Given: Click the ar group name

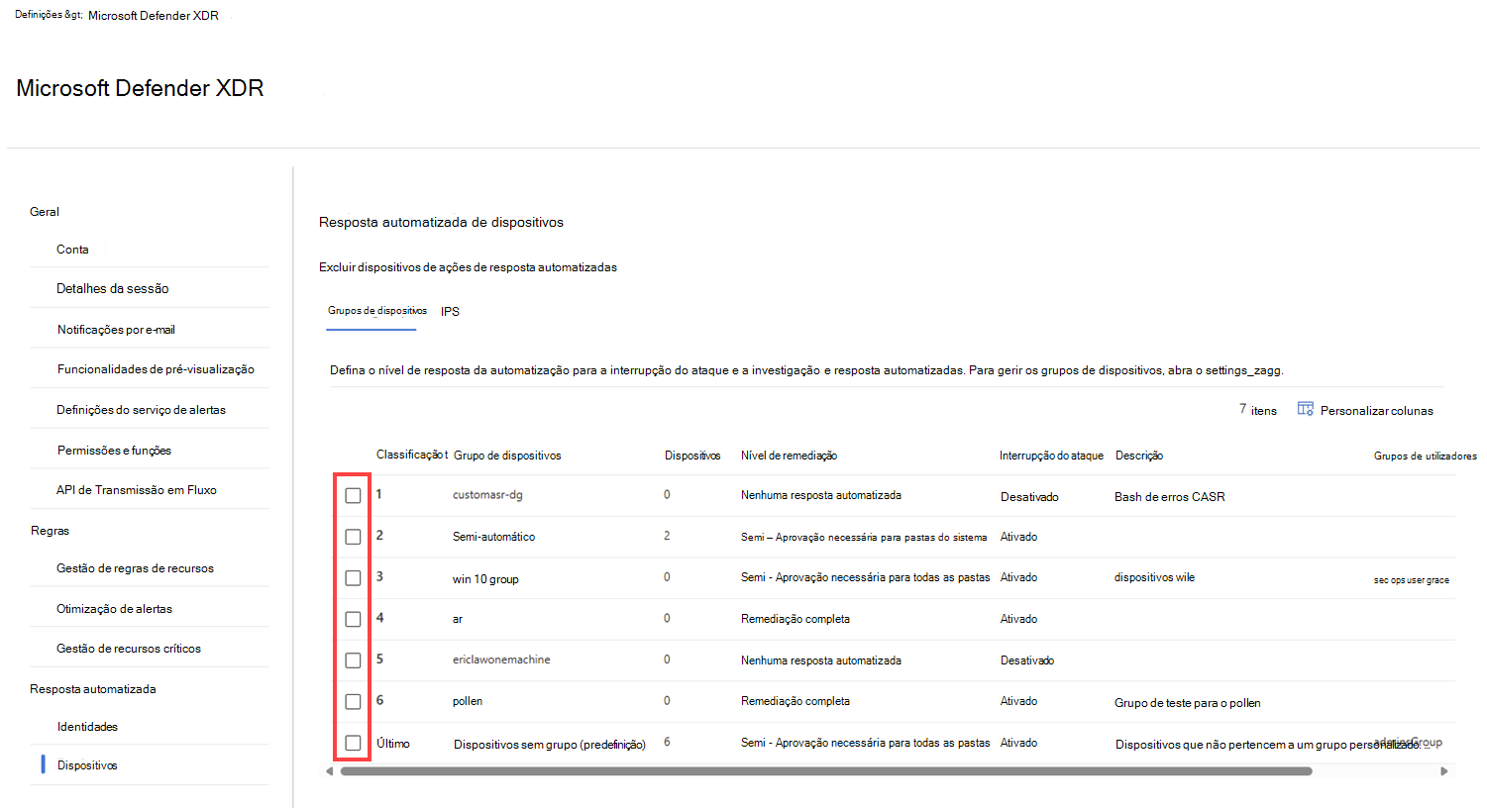Looking at the screenshot, I should (458, 619).
